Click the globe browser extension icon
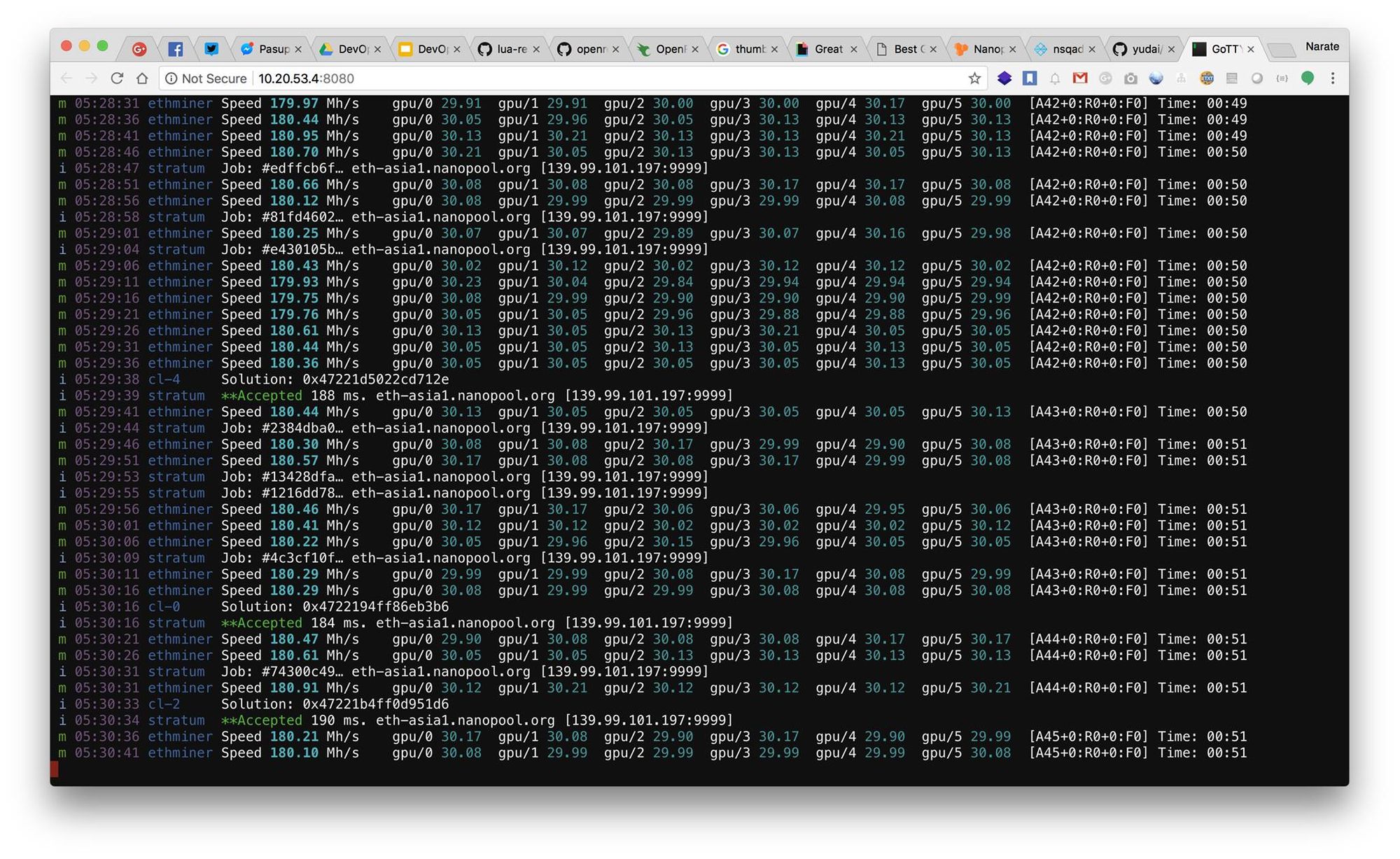Viewport: 1400px width, 859px height. (x=1156, y=78)
